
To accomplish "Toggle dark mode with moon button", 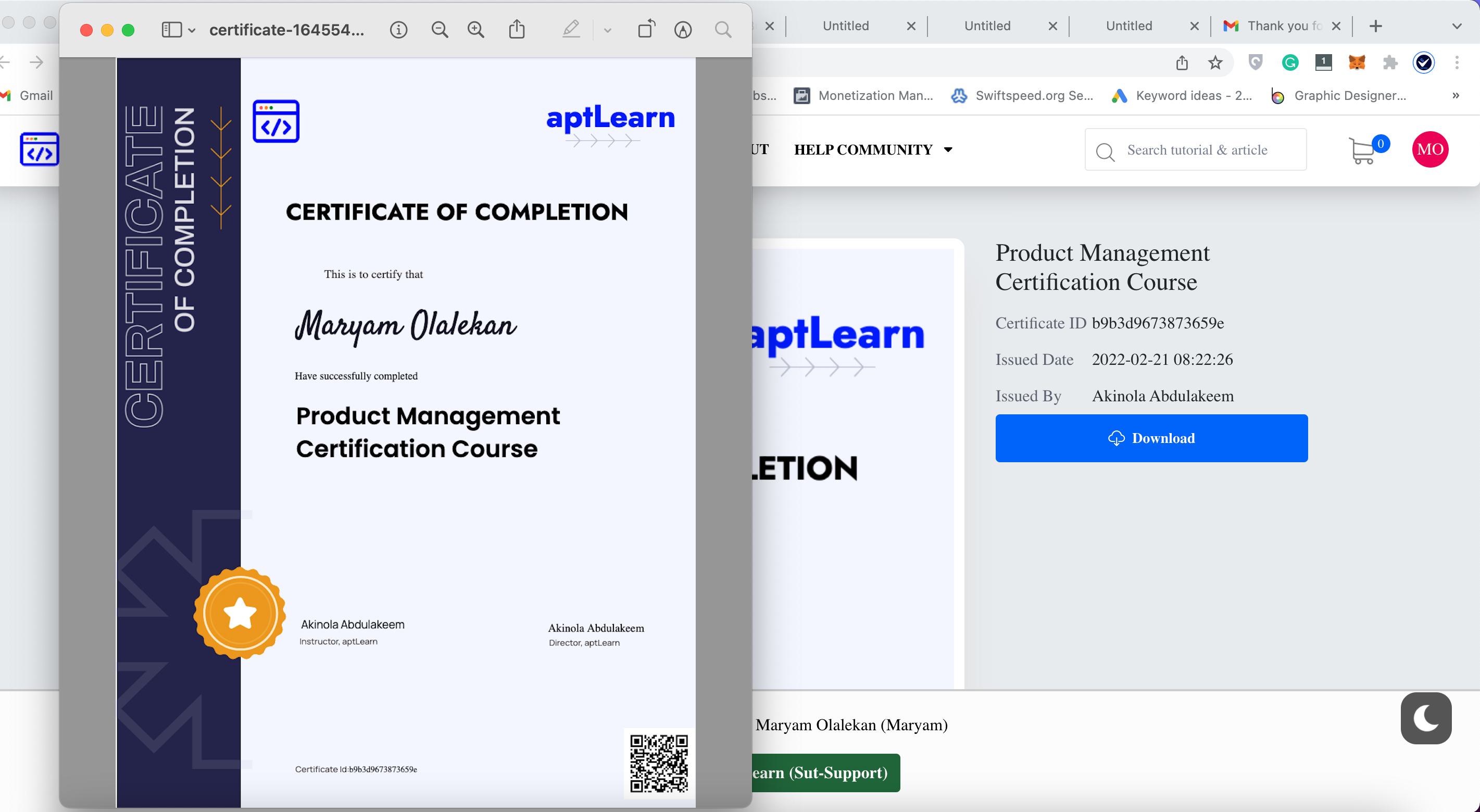I will coord(1426,718).
